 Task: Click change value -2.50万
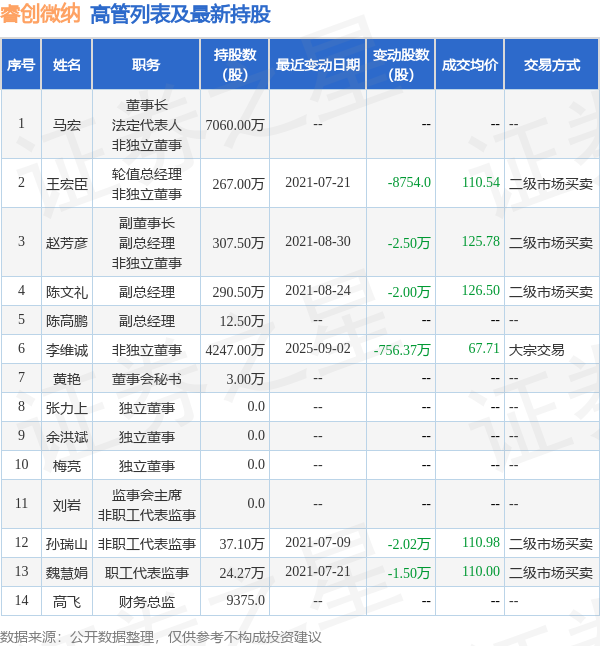tap(409, 243)
